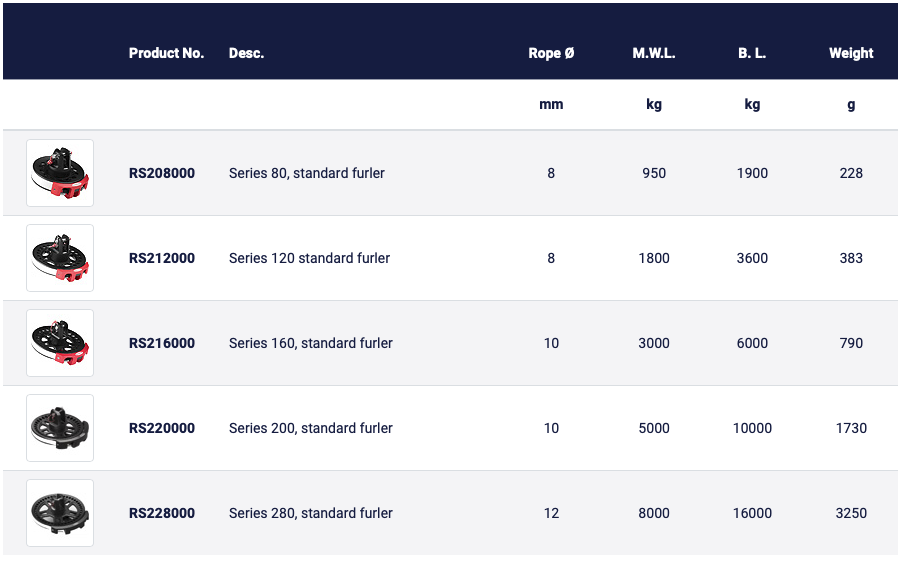Select the Weight column header

click(x=851, y=53)
